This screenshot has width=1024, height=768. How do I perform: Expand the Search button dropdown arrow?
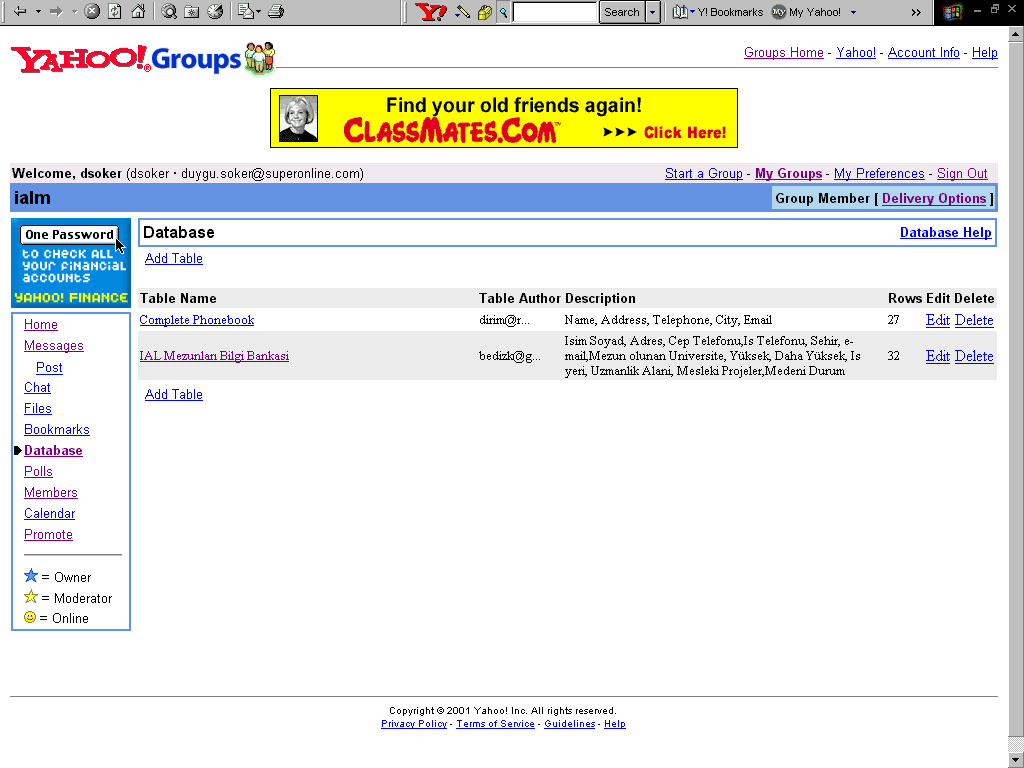(x=652, y=12)
